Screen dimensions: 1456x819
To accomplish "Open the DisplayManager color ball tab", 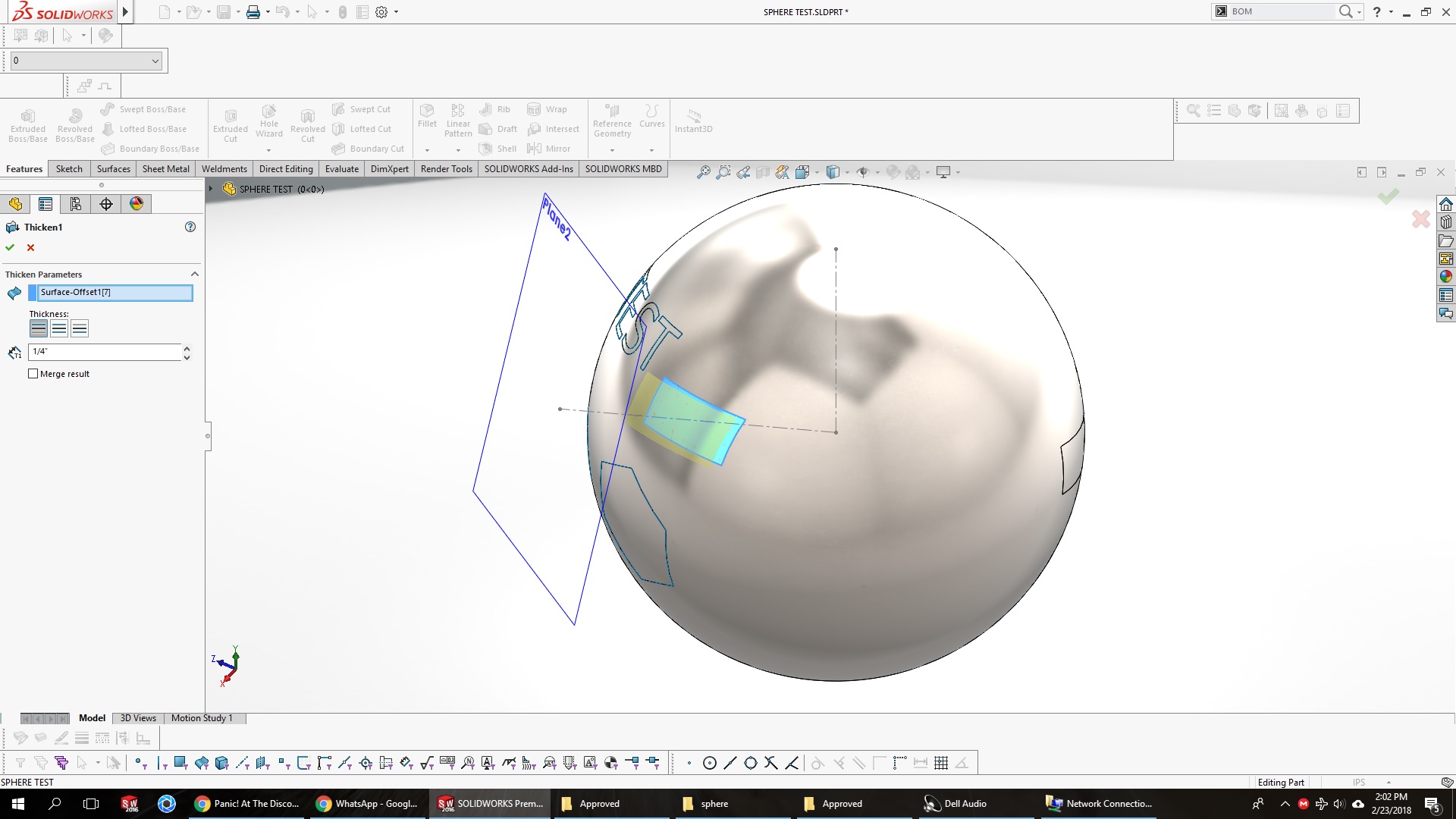I will (136, 204).
